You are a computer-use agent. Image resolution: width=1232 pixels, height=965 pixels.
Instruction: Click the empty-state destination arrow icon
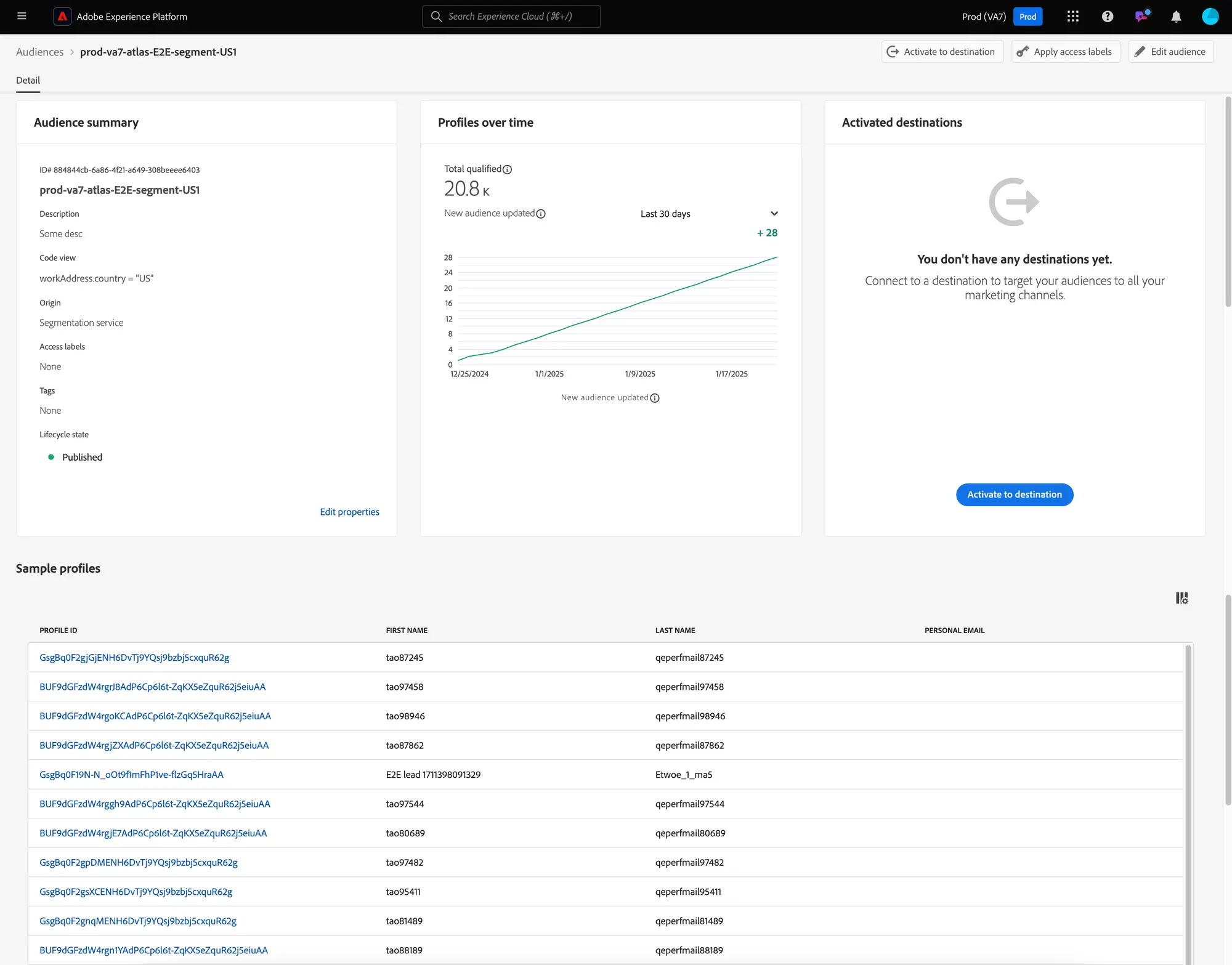coord(1014,202)
